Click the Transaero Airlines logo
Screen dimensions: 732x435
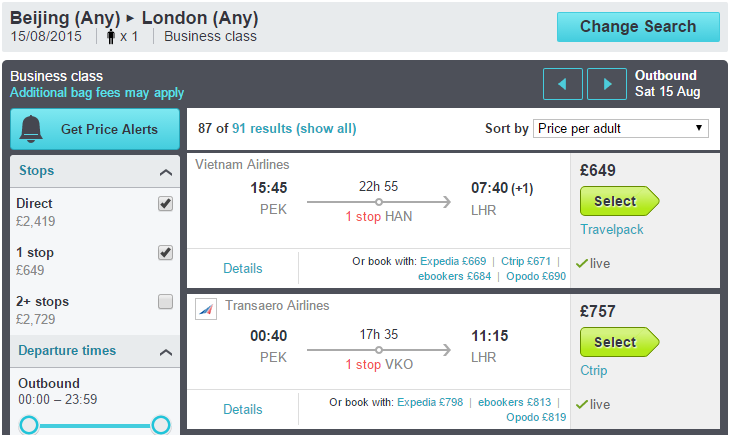(206, 309)
